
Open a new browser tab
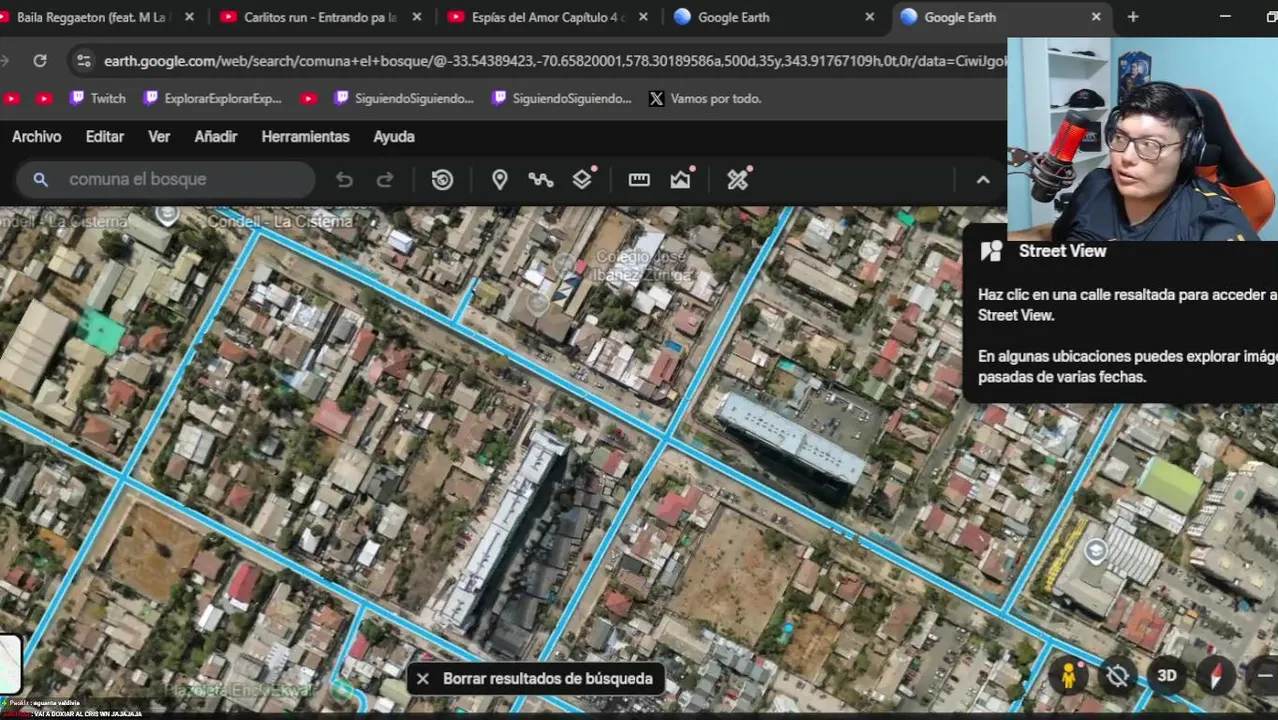point(1133,17)
